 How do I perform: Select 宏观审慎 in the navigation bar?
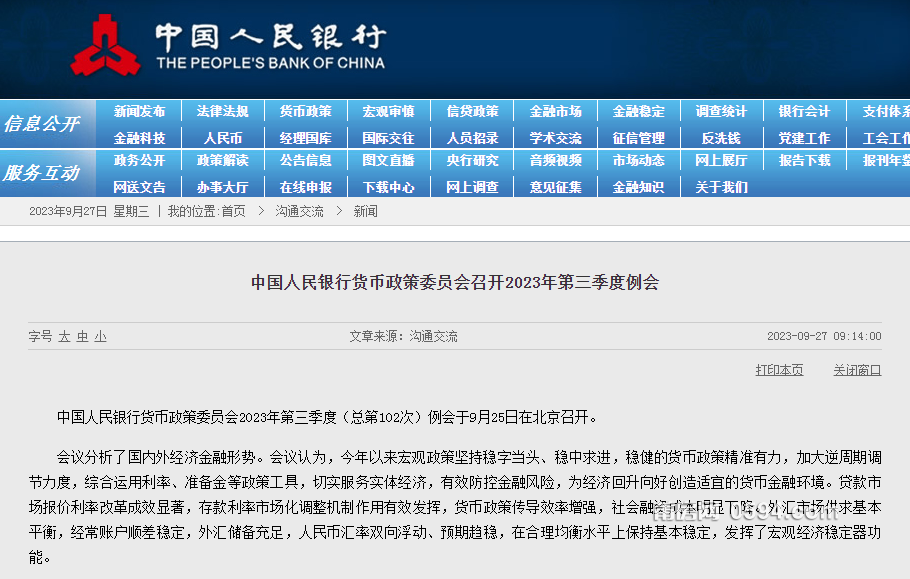[x=389, y=111]
